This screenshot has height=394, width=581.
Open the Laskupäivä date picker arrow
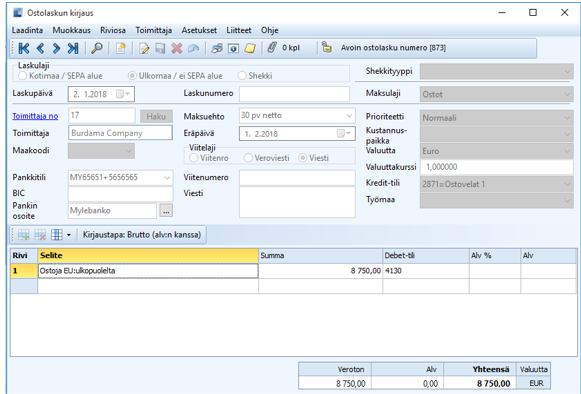(x=127, y=94)
